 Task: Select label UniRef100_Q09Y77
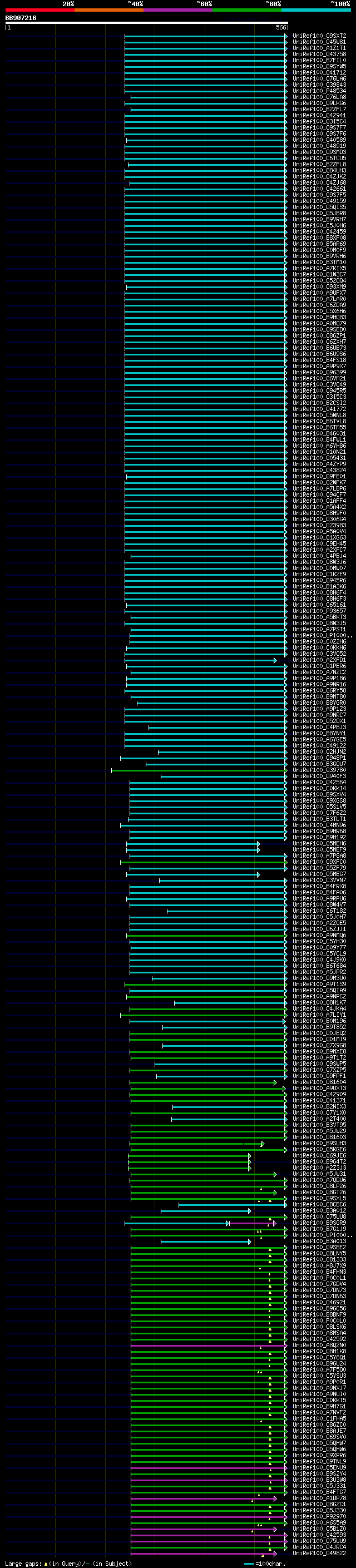click(x=319, y=948)
